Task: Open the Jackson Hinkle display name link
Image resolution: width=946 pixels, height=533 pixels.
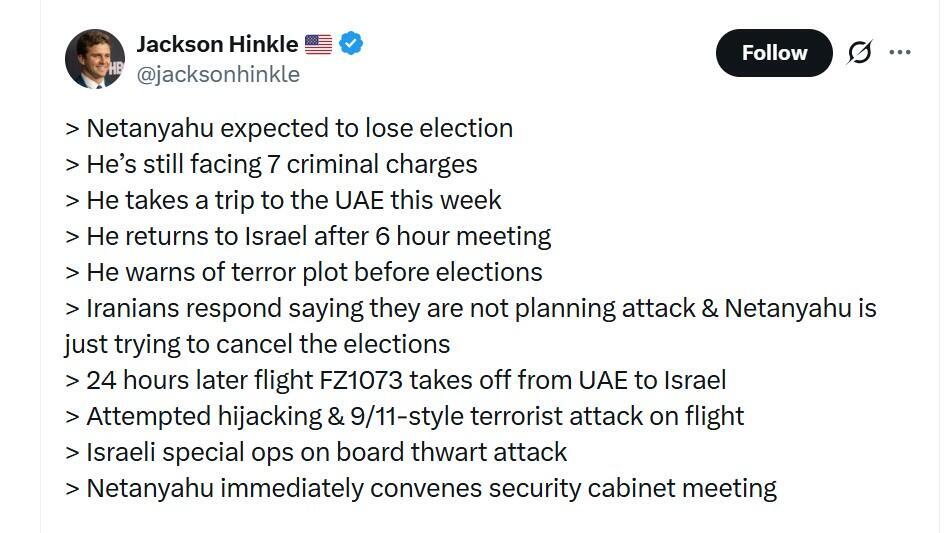Action: (x=217, y=44)
